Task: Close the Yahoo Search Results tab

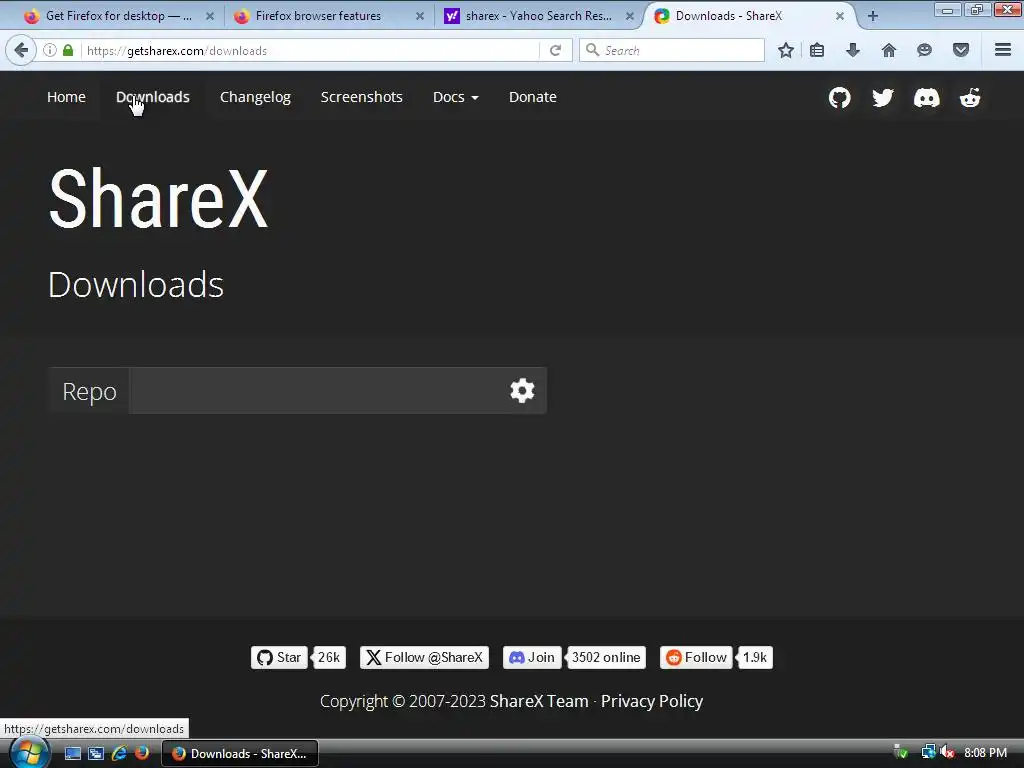Action: tap(630, 16)
